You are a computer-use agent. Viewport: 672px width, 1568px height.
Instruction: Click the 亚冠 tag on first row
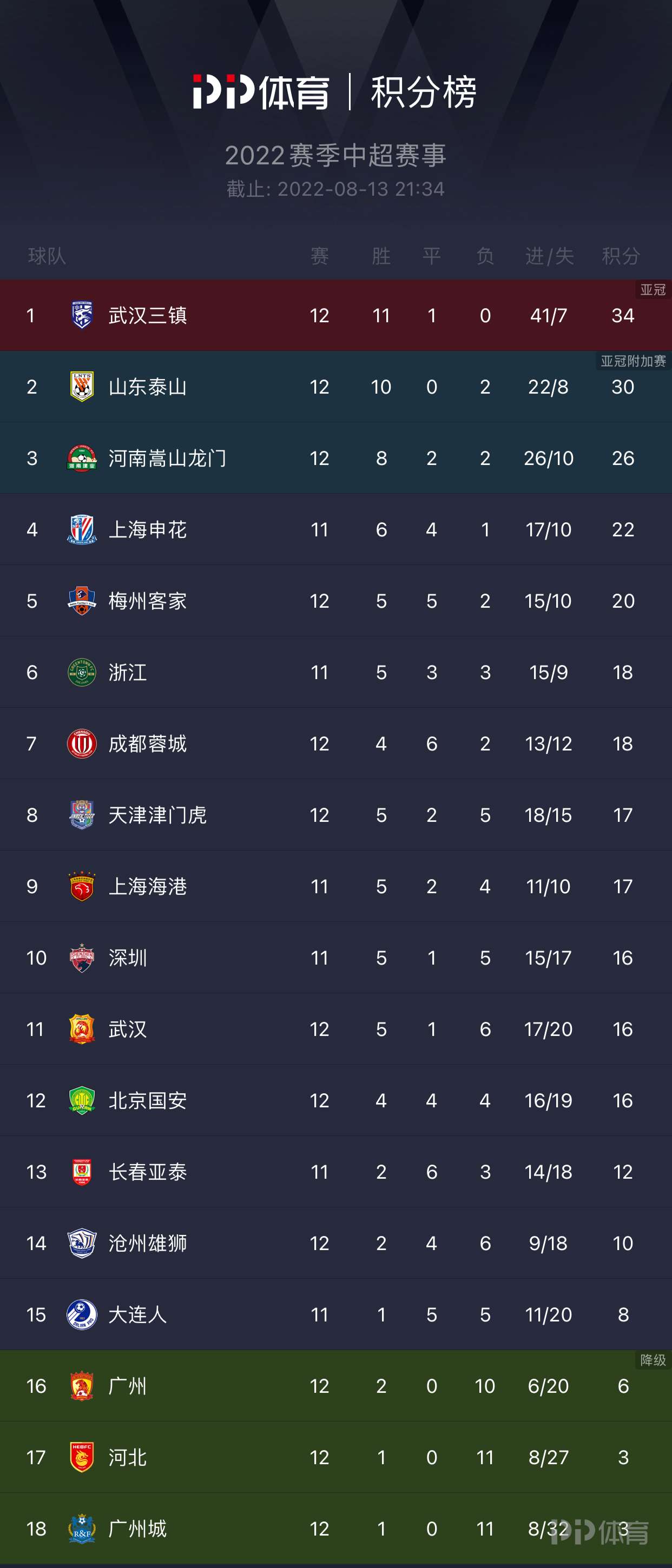[653, 290]
